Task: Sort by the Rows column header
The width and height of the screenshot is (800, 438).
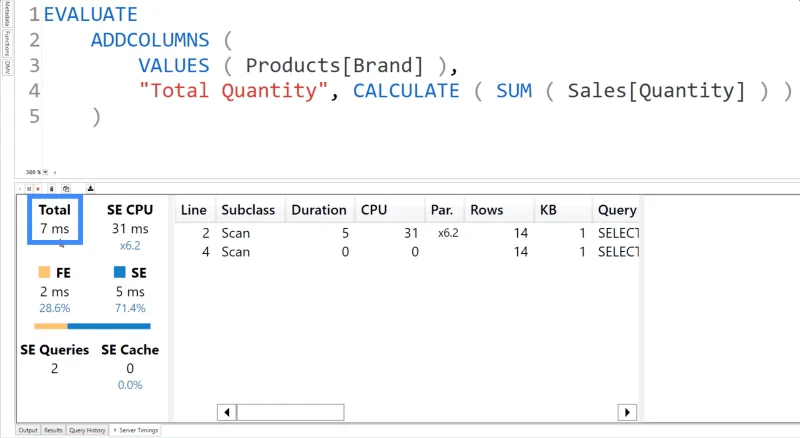Action: point(499,210)
